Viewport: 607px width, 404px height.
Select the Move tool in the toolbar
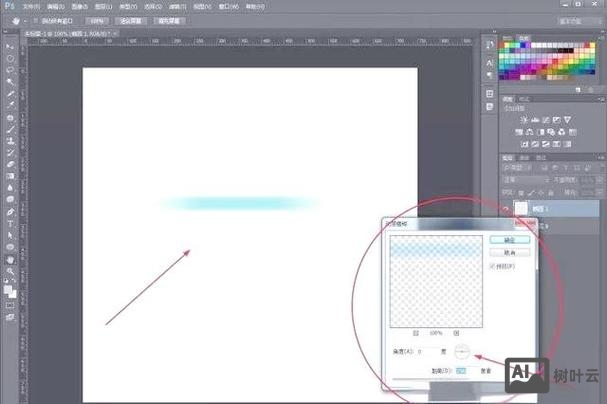tap(10, 46)
